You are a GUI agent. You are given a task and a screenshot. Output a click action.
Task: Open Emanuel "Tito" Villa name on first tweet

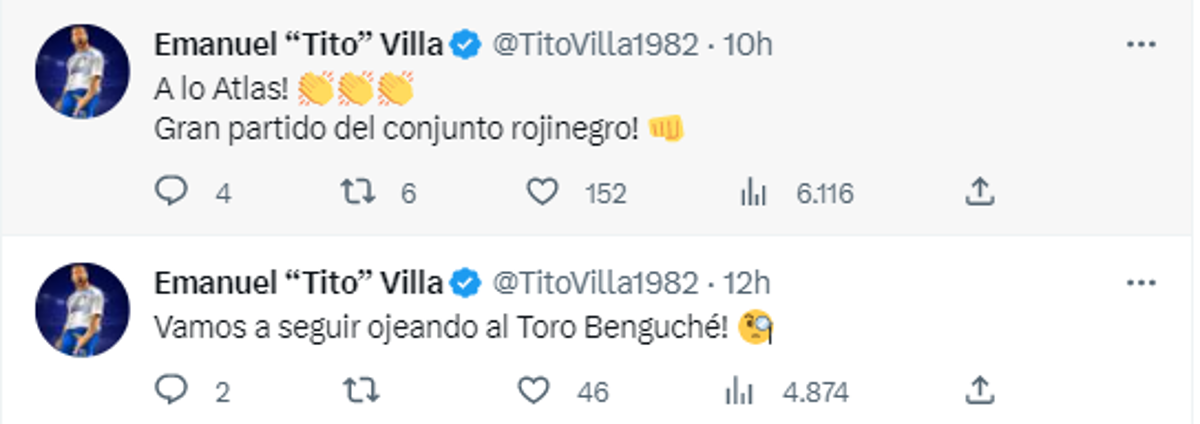coord(298,45)
